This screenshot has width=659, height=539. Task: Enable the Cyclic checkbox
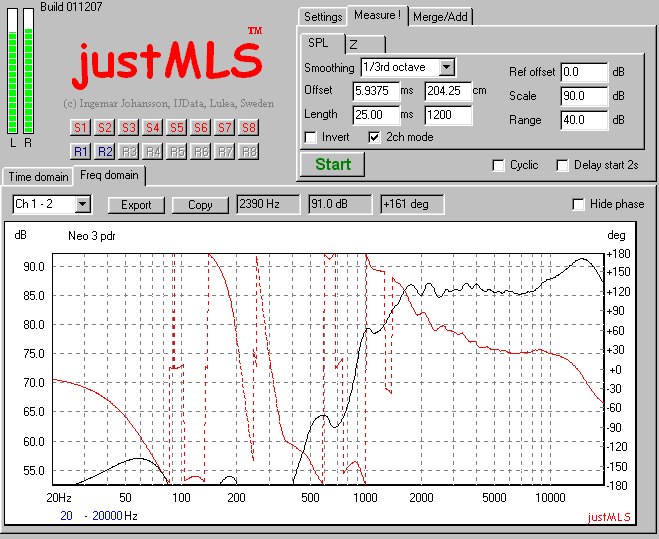point(498,165)
